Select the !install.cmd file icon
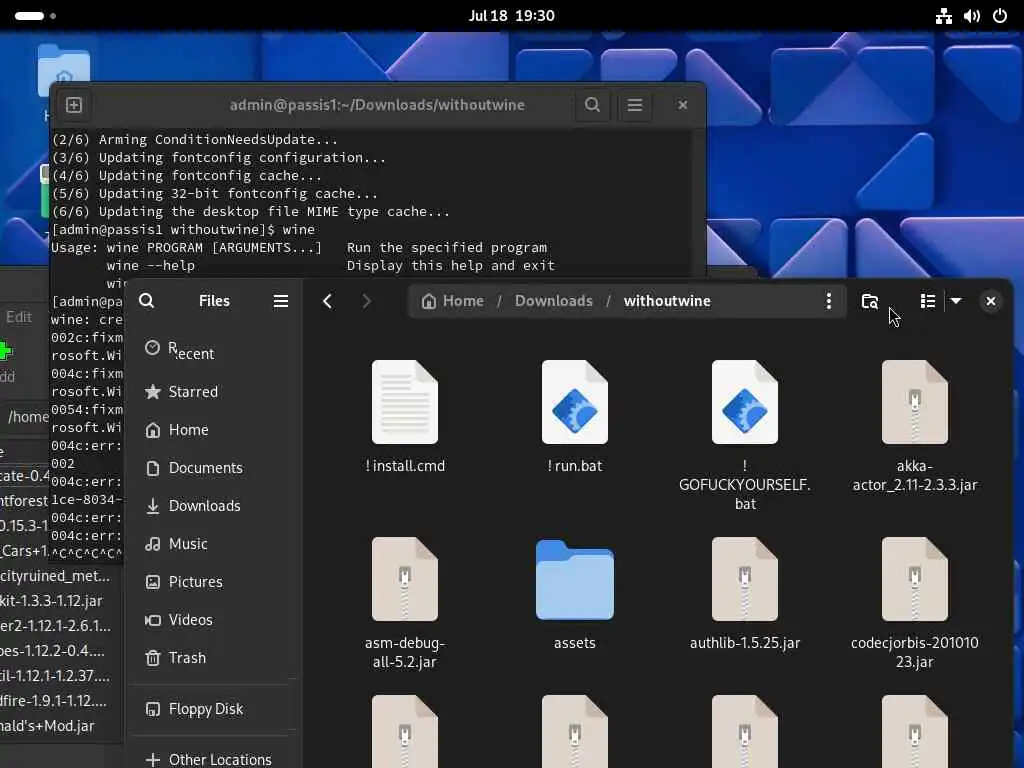 pyautogui.click(x=405, y=402)
